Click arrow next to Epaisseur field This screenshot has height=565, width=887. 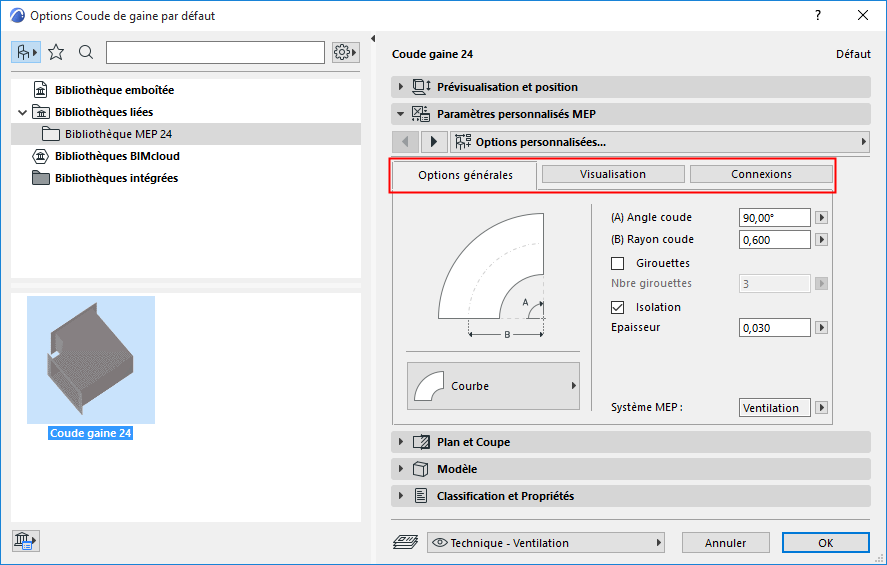tap(821, 328)
